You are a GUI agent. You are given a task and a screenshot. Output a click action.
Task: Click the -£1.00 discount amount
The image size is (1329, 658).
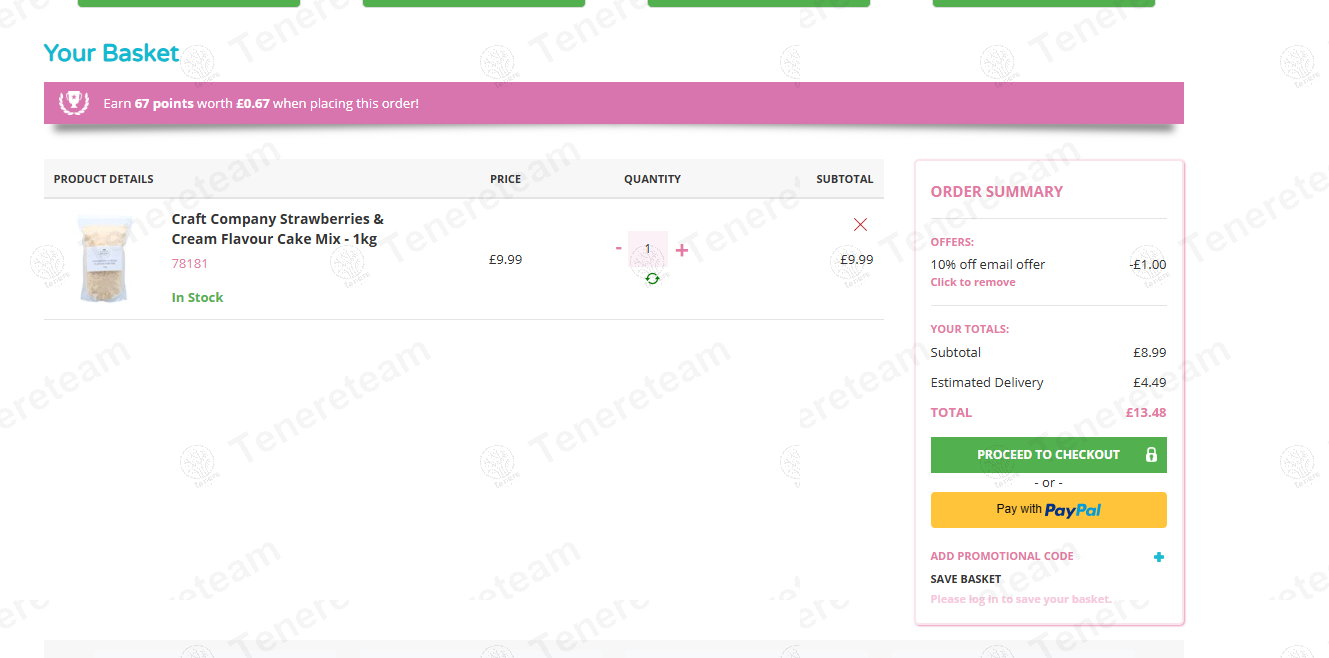(x=1148, y=265)
